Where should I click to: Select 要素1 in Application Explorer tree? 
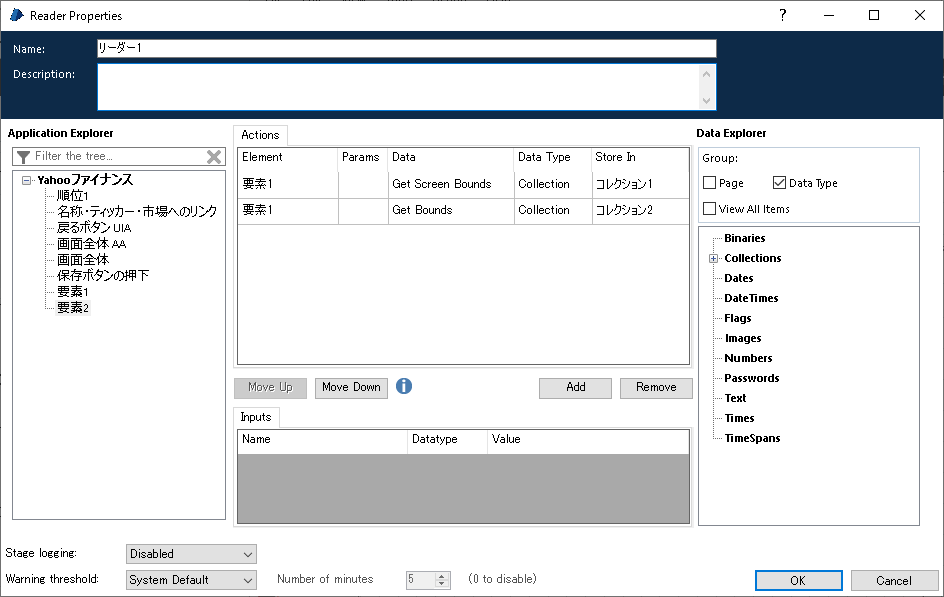[x=73, y=292]
